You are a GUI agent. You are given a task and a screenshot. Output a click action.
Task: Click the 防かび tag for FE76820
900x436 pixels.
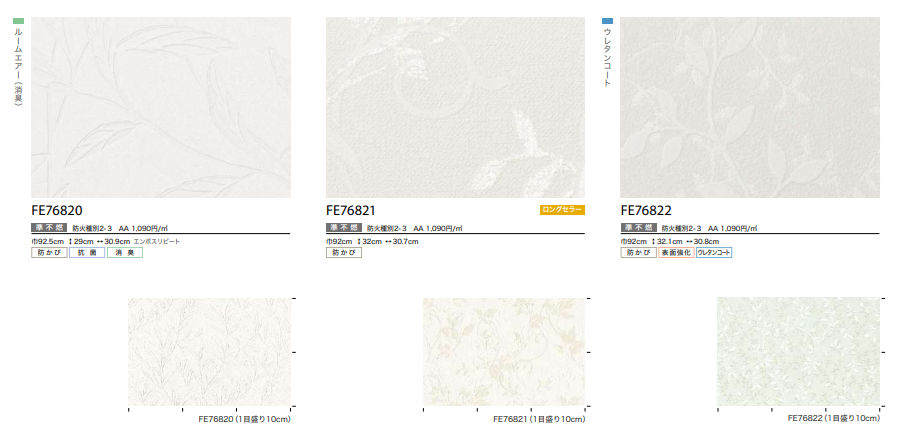click(48, 253)
